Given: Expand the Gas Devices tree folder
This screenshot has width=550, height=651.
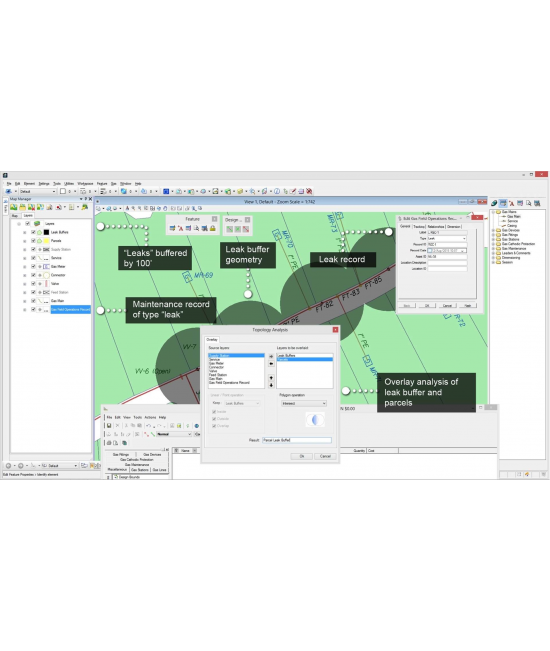Looking at the screenshot, I should pyautogui.click(x=493, y=230).
